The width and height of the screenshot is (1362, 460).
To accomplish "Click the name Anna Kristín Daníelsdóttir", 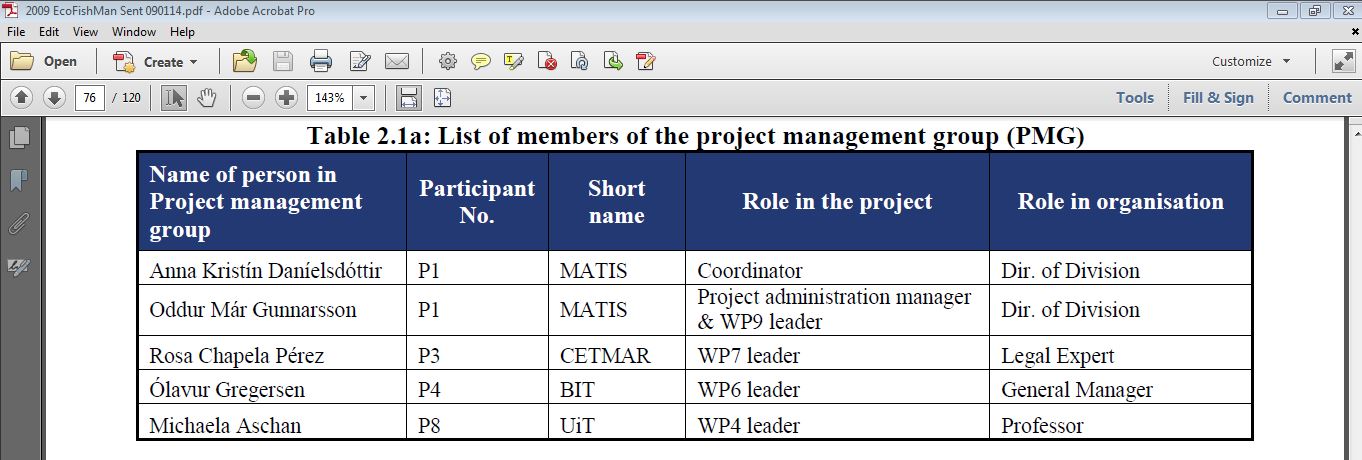I will (x=265, y=270).
